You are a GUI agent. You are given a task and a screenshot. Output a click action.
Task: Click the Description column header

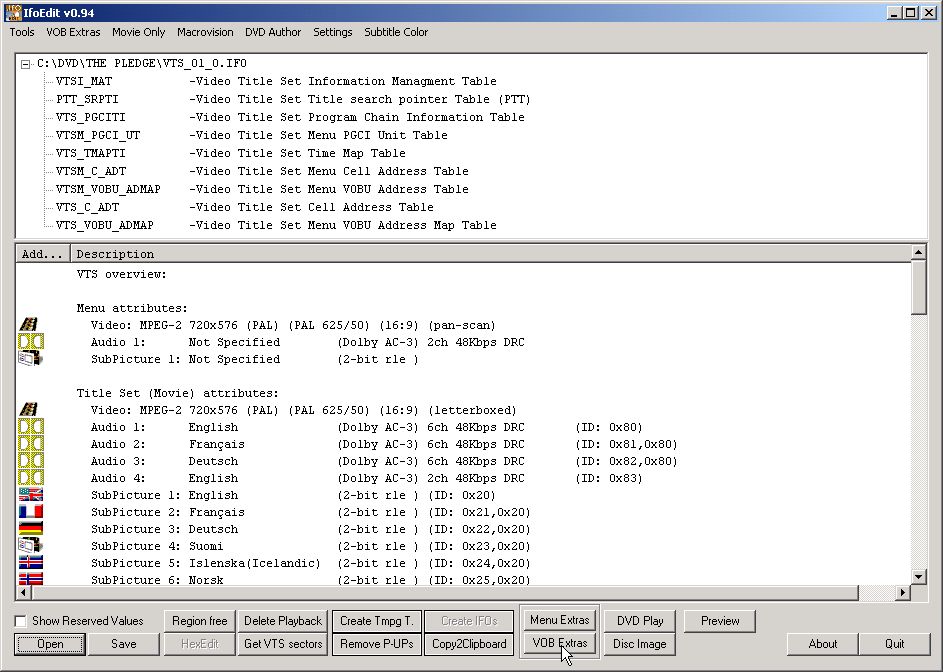click(x=491, y=254)
